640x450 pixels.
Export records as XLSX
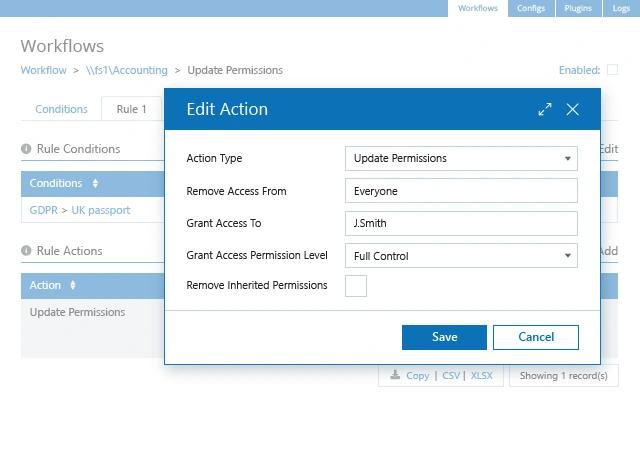coord(482,375)
